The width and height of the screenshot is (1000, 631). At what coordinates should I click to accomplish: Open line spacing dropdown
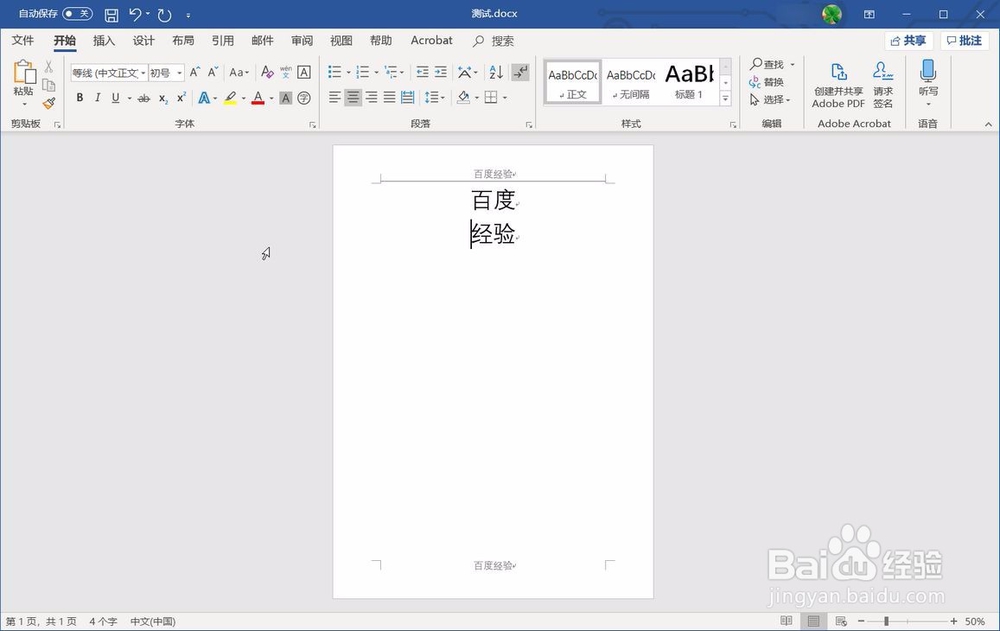point(435,97)
